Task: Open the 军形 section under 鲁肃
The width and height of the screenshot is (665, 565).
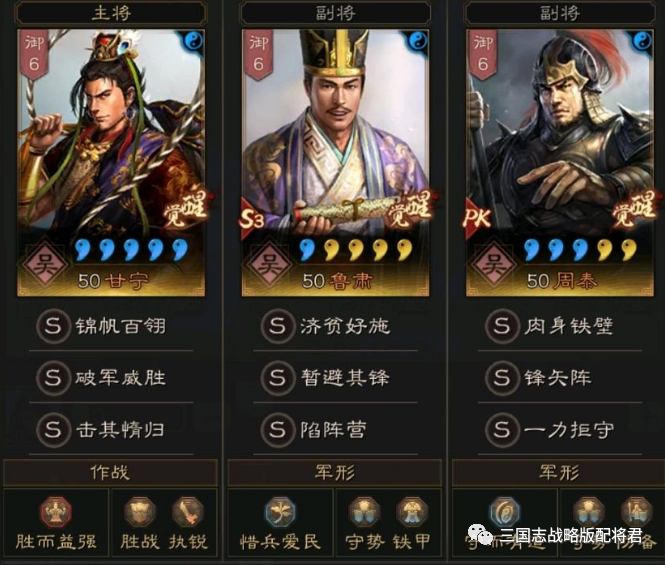Action: pos(335,472)
